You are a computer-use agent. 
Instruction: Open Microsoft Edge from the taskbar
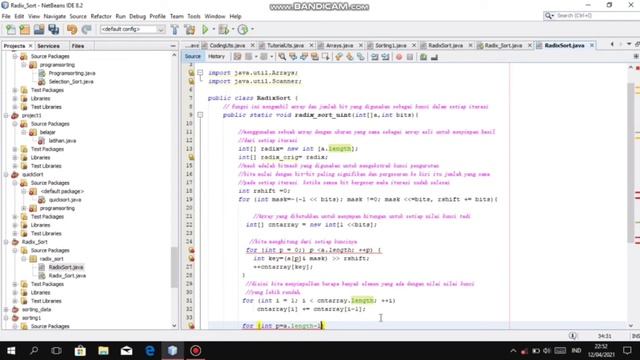point(150,351)
